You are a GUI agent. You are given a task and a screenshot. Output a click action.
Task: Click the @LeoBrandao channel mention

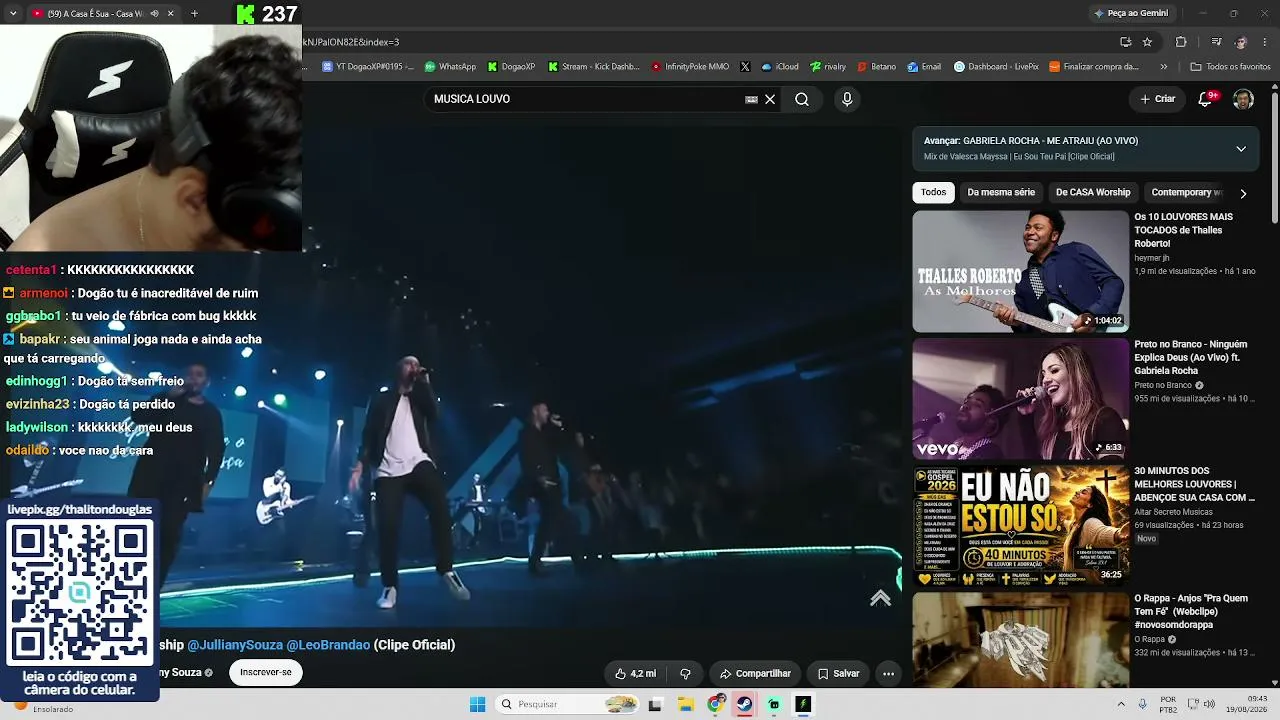pos(328,645)
